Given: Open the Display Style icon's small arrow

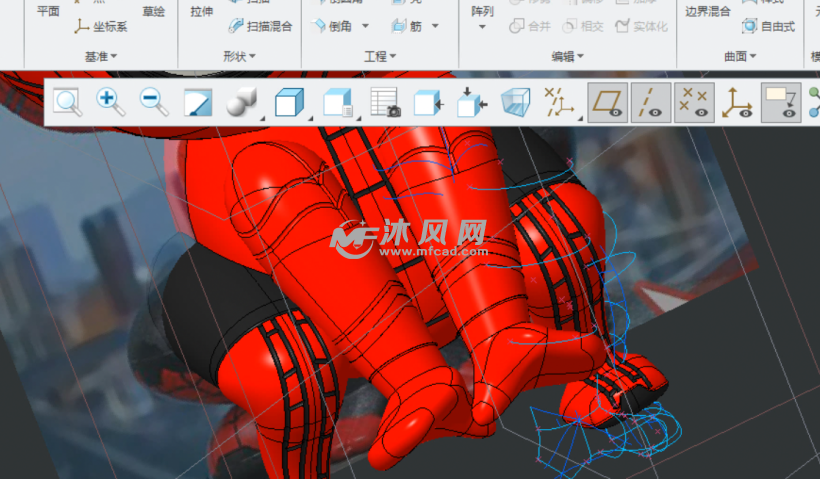Looking at the screenshot, I should point(262,119).
